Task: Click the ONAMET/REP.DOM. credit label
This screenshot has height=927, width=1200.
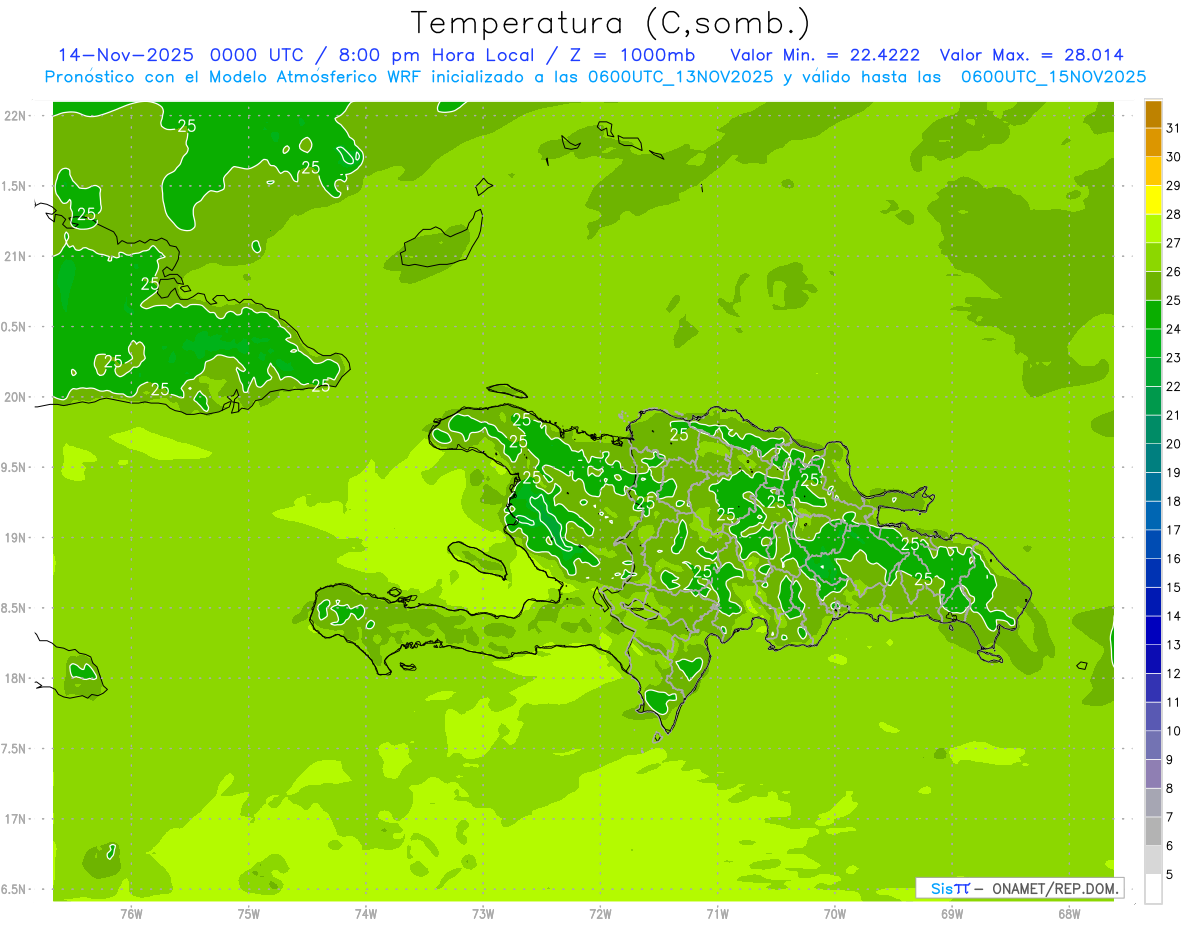Action: [x=1056, y=888]
